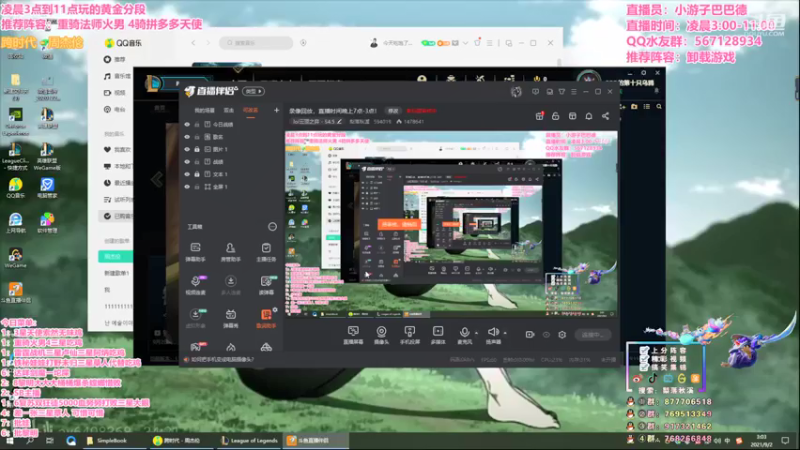
Task: Open WeGame desktop shortcut
Action: (x=15, y=258)
